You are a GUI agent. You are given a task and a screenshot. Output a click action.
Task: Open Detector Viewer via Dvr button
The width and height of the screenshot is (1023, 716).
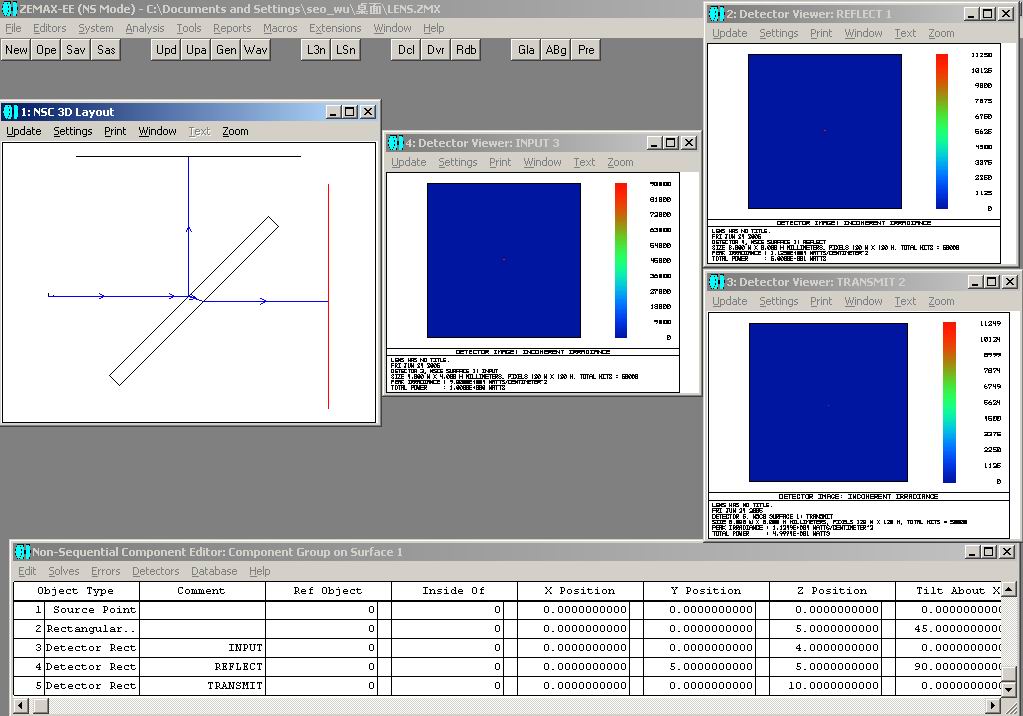click(436, 50)
